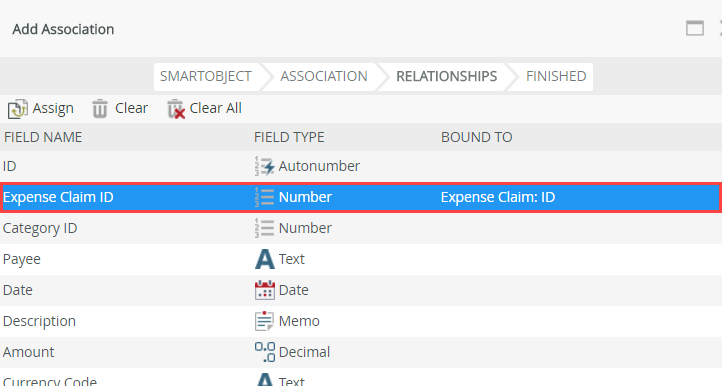The height and width of the screenshot is (386, 722).
Task: Open the RELATIONSHIPS wizard step
Action: pyautogui.click(x=447, y=76)
